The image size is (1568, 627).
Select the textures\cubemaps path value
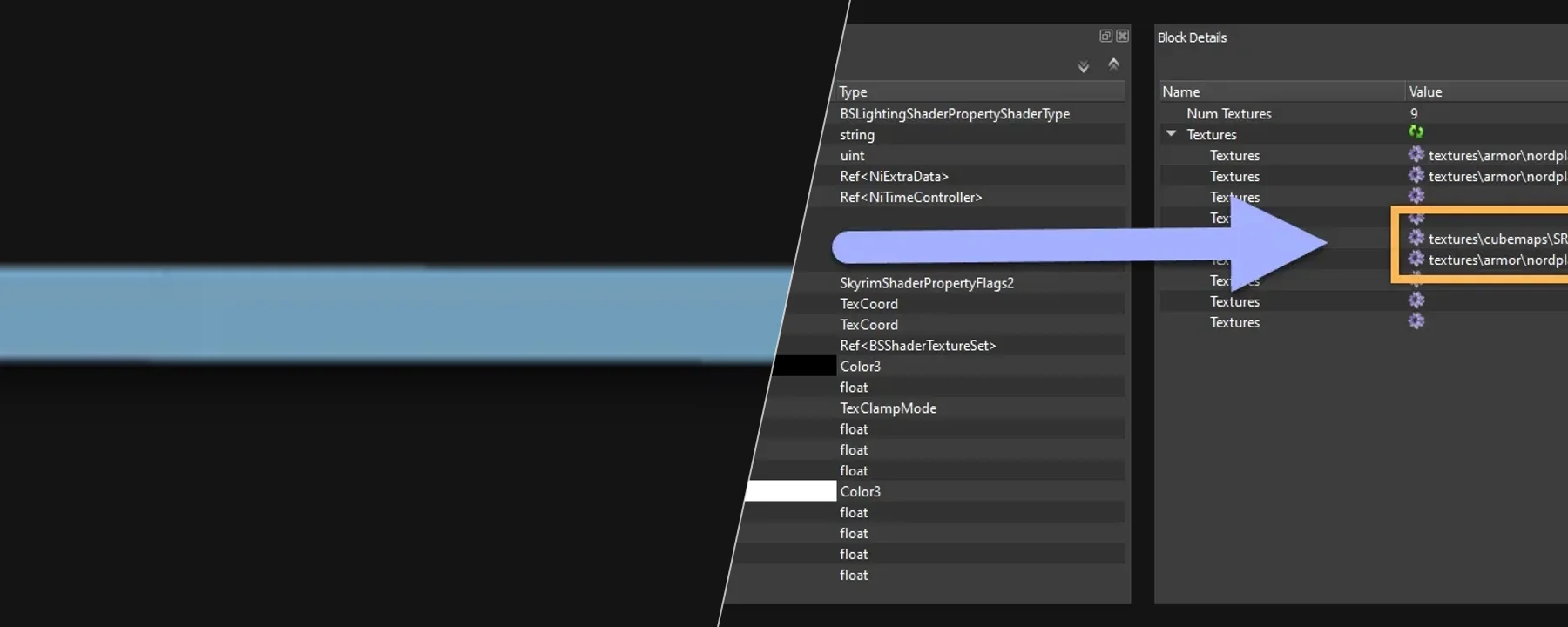tap(1497, 239)
